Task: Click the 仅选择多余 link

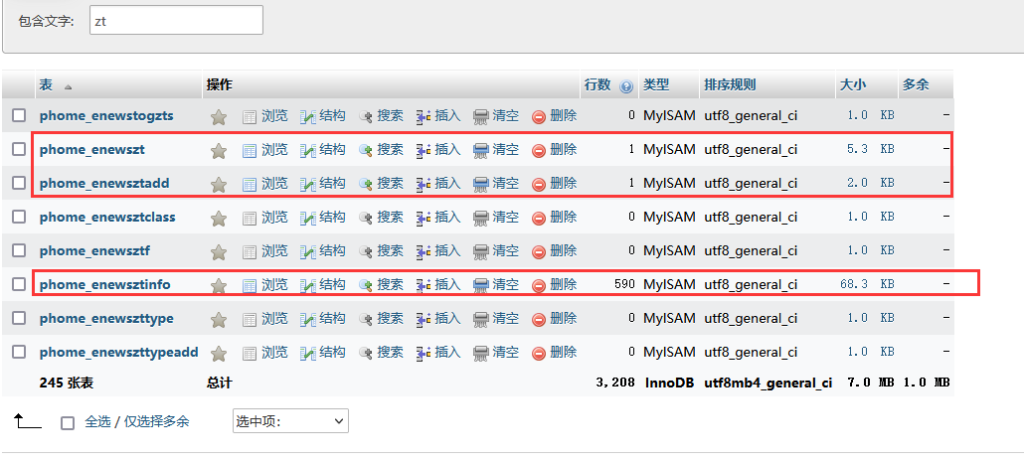Action: [157, 422]
